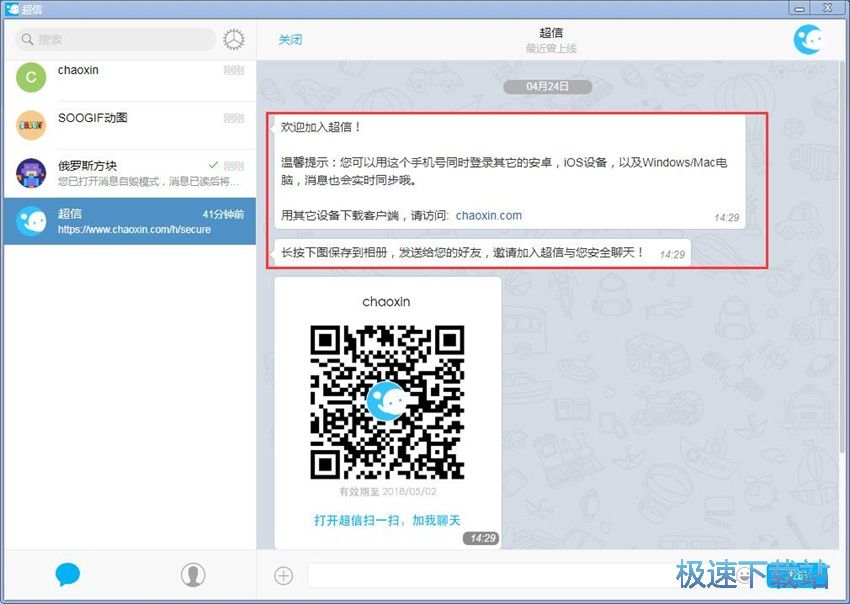Click the 长按下图保存到相册 message
This screenshot has height=604, width=850.
[x=482, y=253]
